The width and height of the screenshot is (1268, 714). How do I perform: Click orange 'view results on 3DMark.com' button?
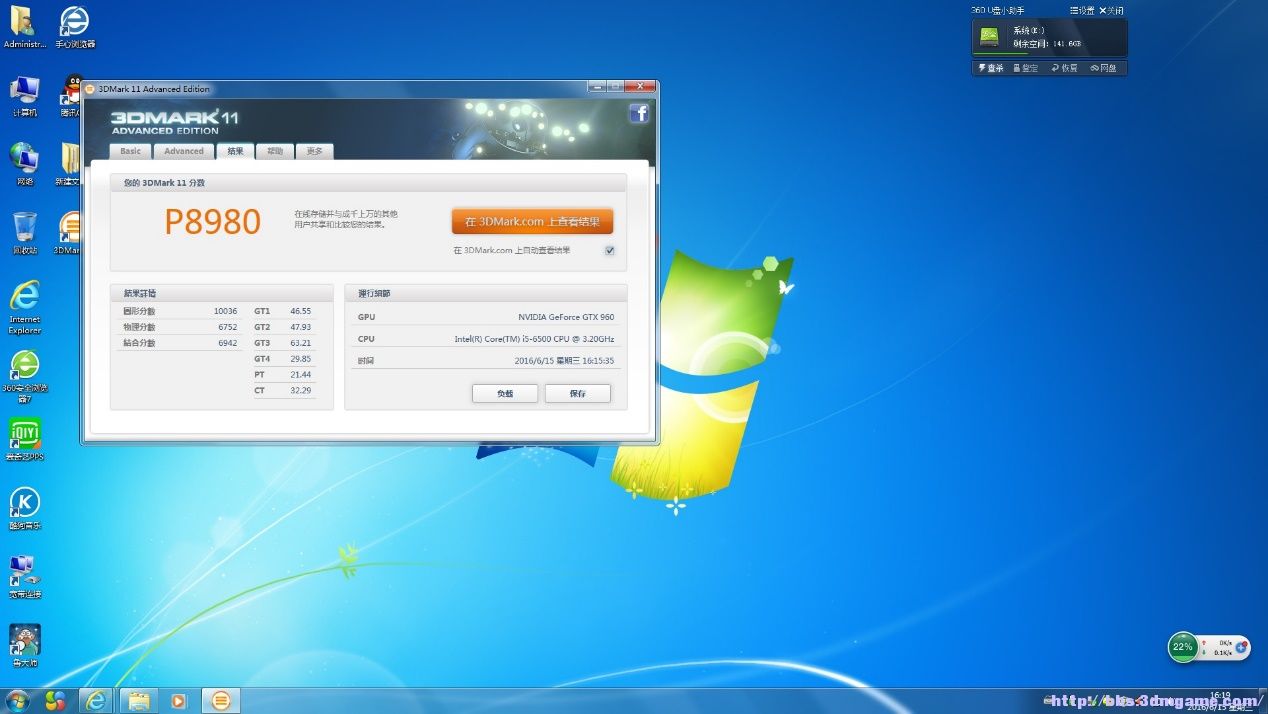[532, 221]
